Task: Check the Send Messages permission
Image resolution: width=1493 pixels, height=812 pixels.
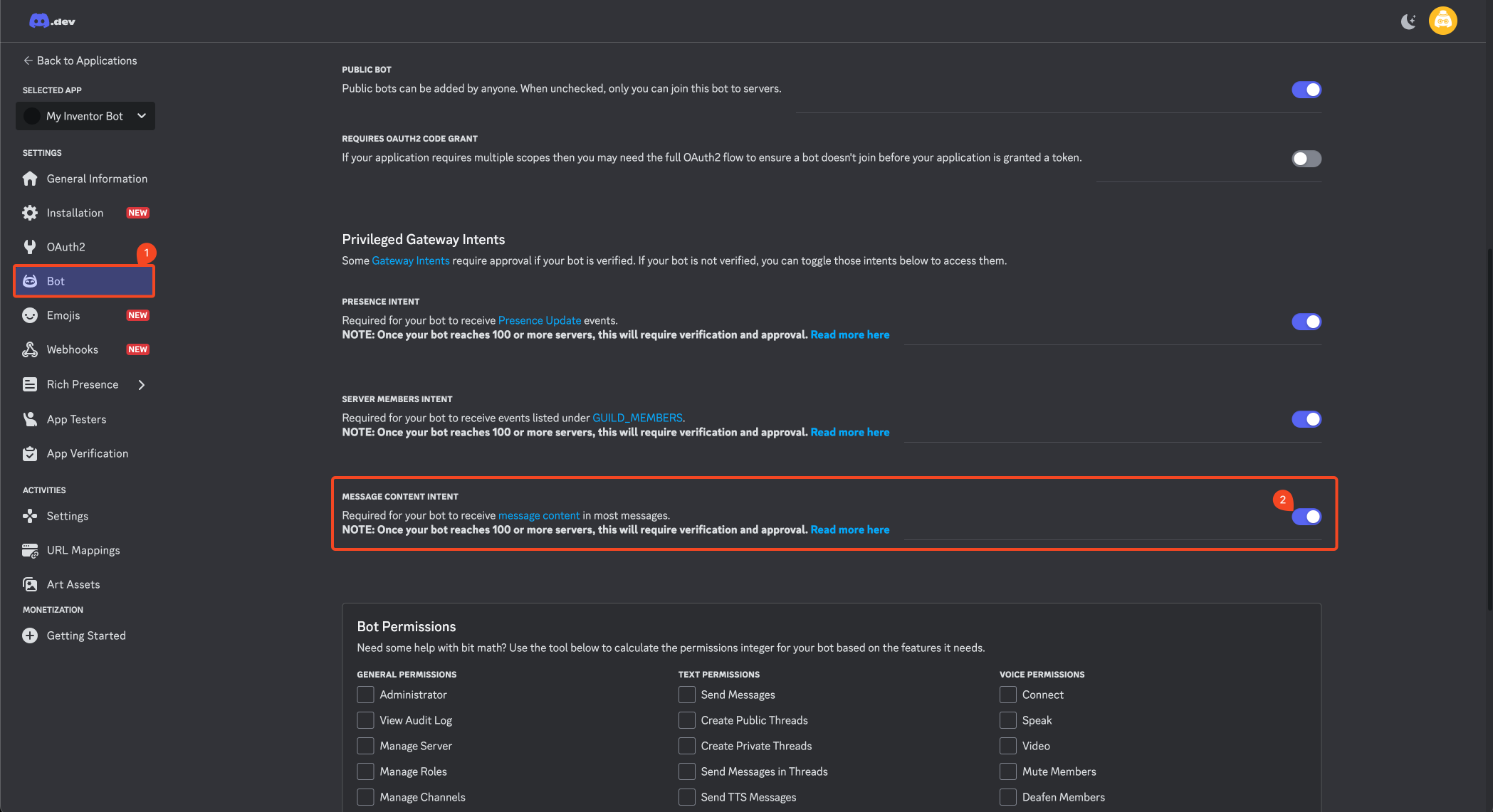Action: click(x=687, y=695)
